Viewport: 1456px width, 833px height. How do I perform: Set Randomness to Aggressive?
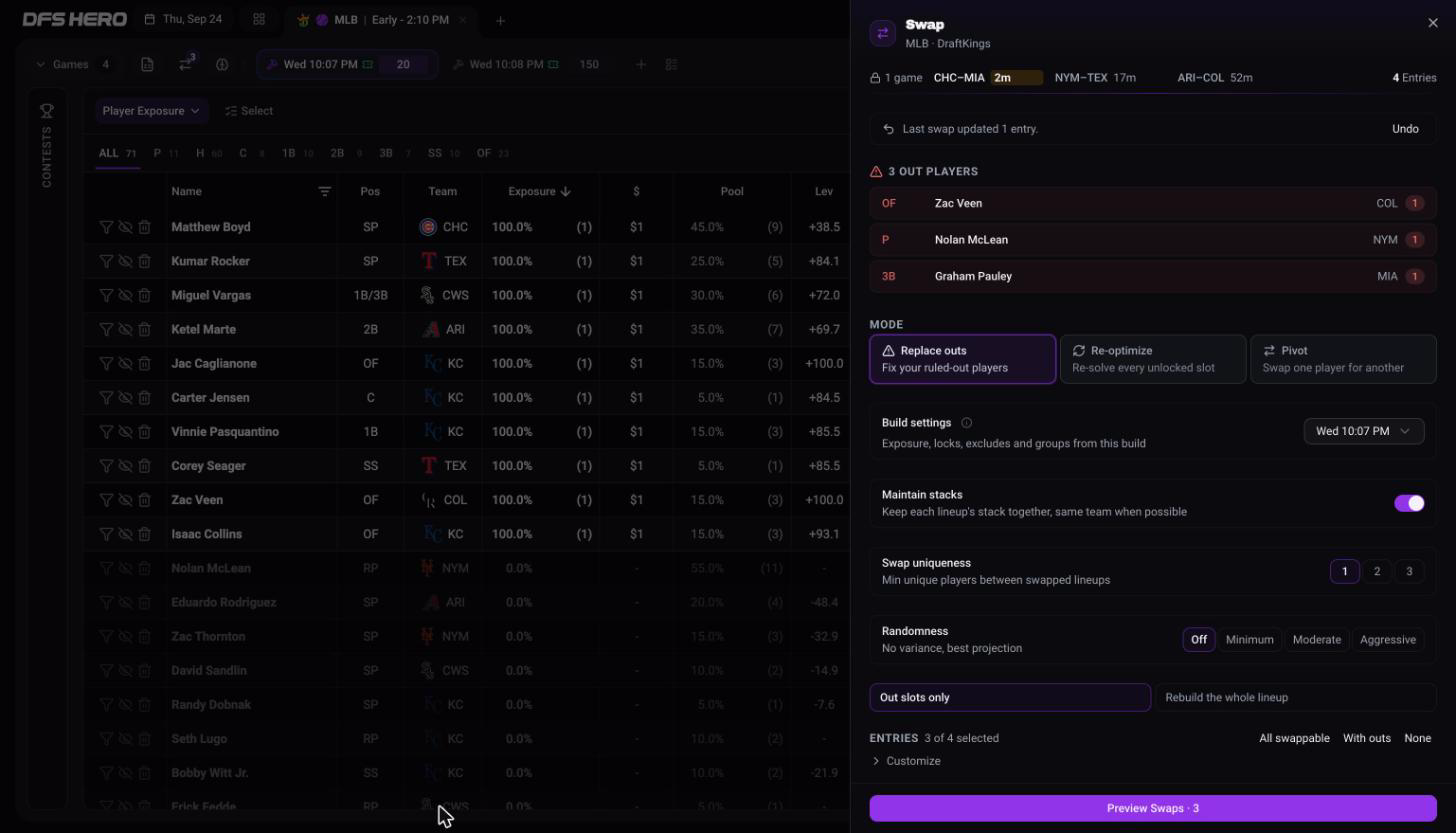1387,639
